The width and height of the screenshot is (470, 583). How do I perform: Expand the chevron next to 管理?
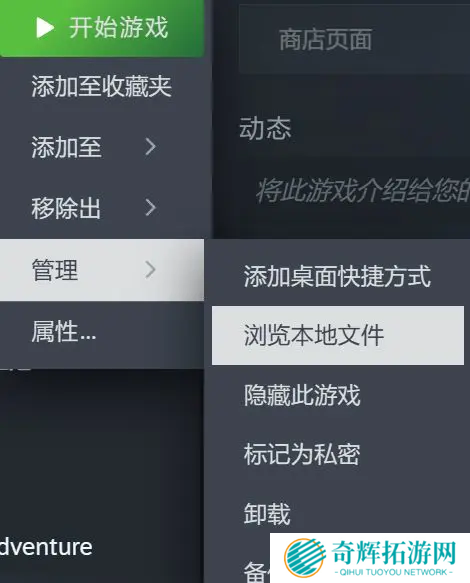click(150, 270)
